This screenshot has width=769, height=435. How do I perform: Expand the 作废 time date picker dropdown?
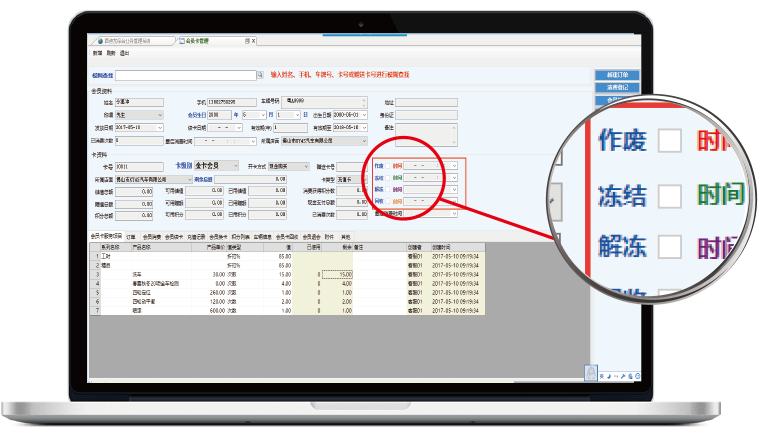tap(455, 166)
